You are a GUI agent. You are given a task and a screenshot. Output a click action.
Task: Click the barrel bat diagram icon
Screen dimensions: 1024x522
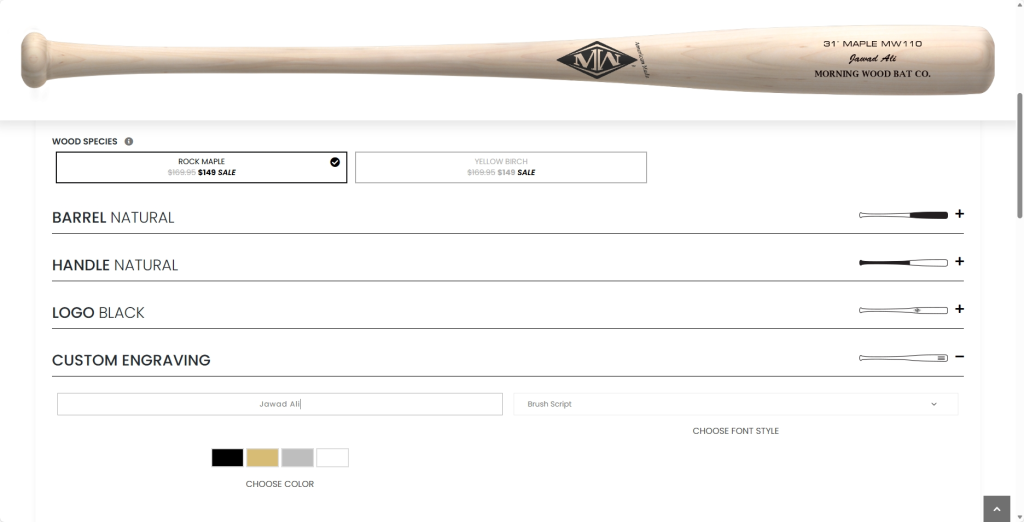click(x=903, y=215)
